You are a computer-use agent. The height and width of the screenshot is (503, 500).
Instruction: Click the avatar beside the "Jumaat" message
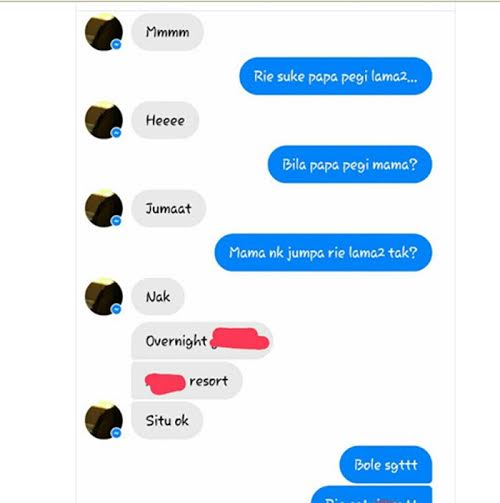[104, 208]
